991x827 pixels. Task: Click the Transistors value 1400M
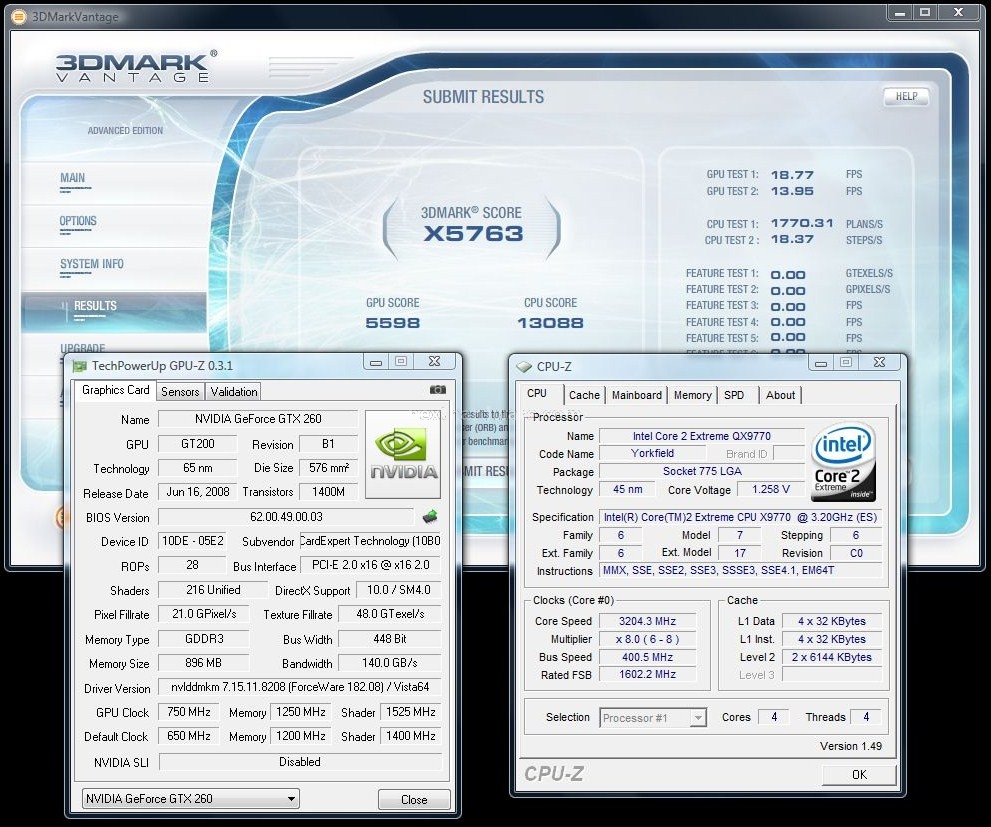(328, 492)
